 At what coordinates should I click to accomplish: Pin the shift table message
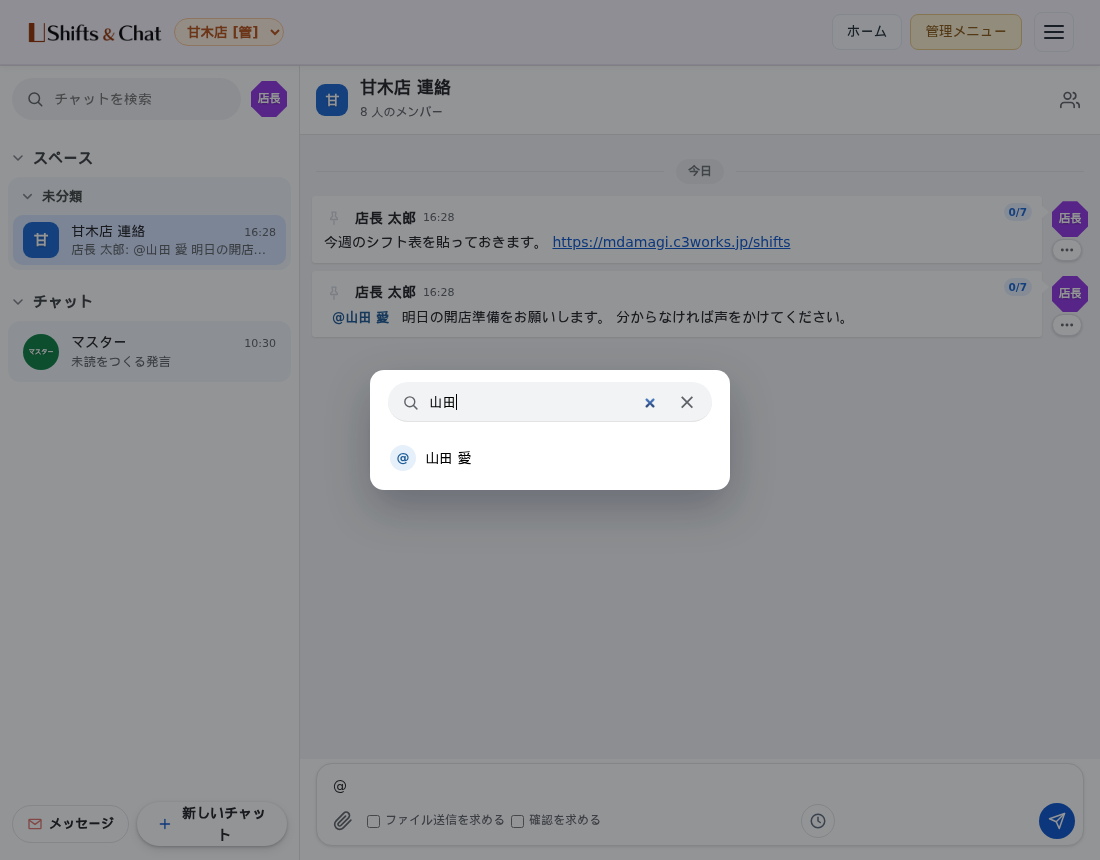click(335, 217)
